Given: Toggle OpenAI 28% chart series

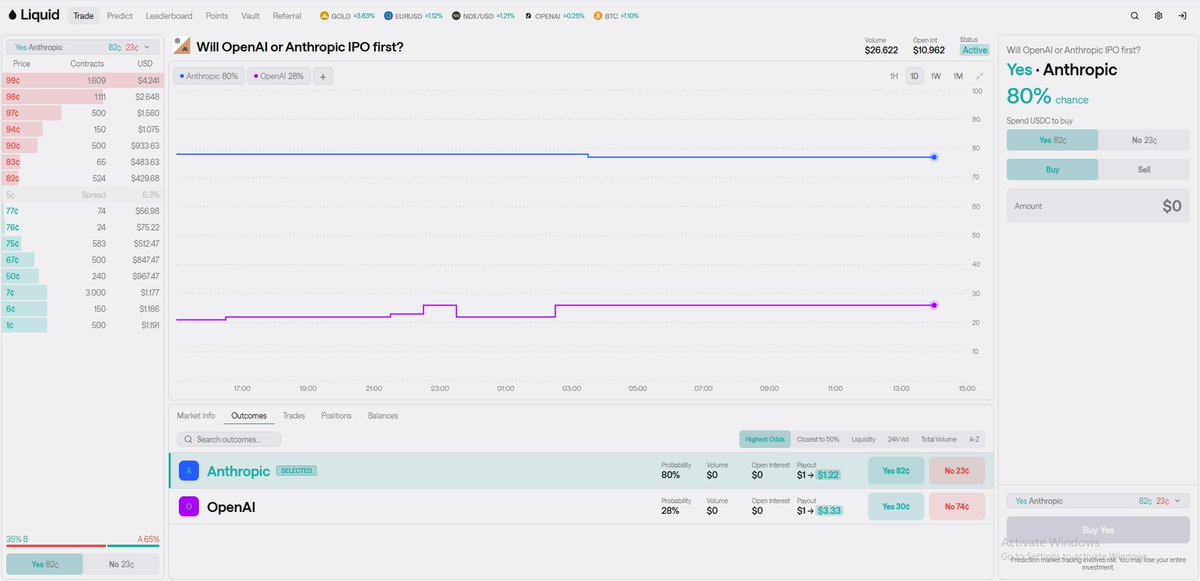Looking at the screenshot, I should point(278,76).
